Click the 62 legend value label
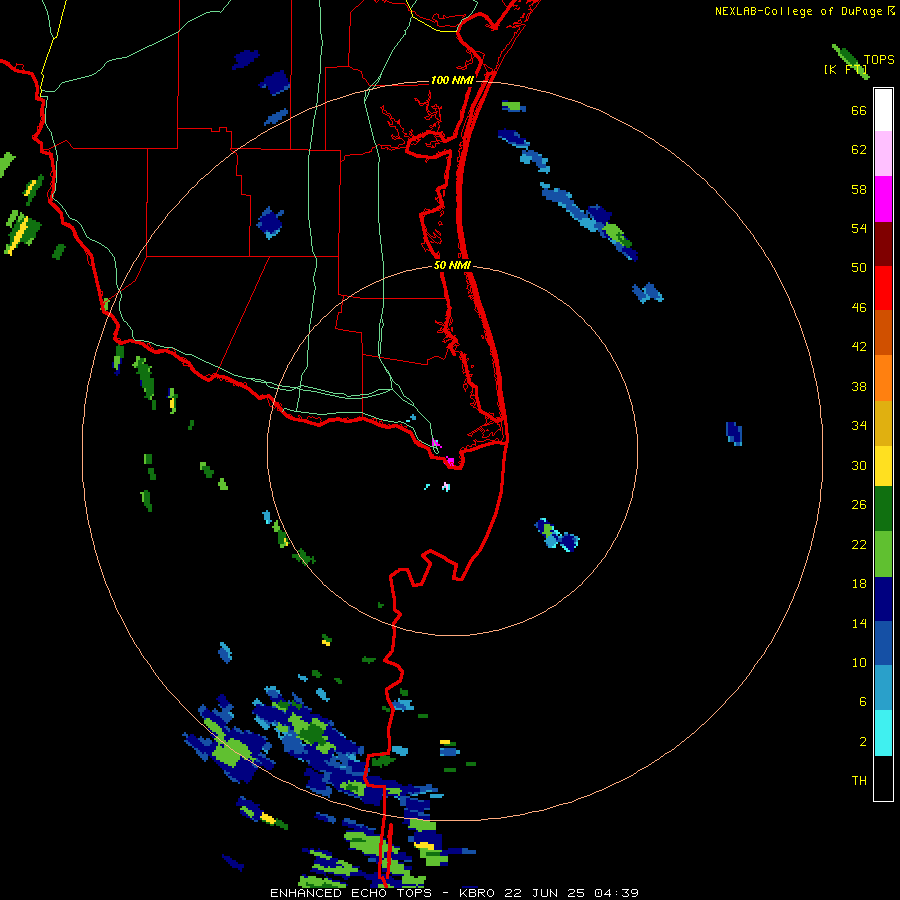 point(859,150)
